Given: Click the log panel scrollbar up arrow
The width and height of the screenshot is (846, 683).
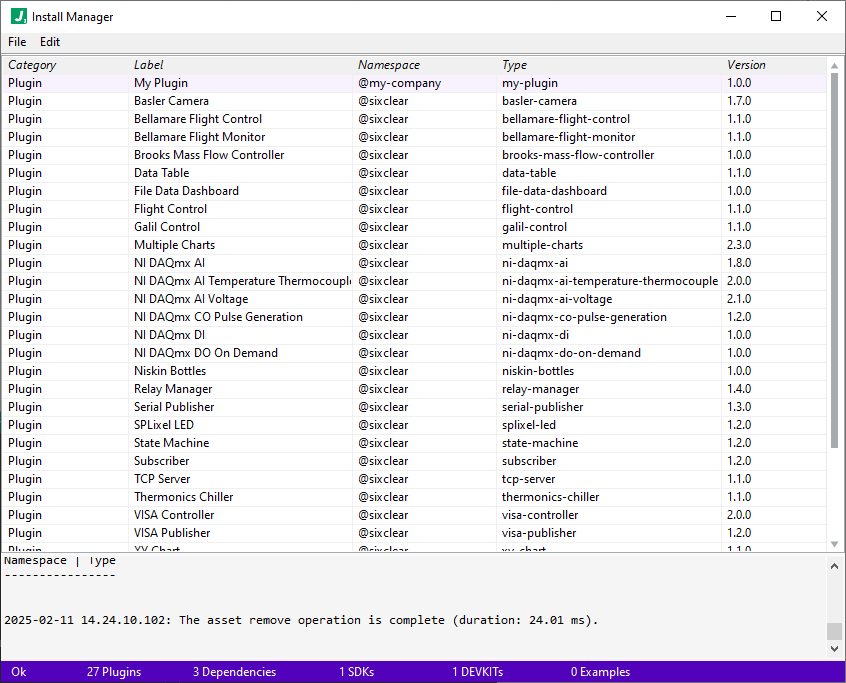Looking at the screenshot, I should (835, 564).
